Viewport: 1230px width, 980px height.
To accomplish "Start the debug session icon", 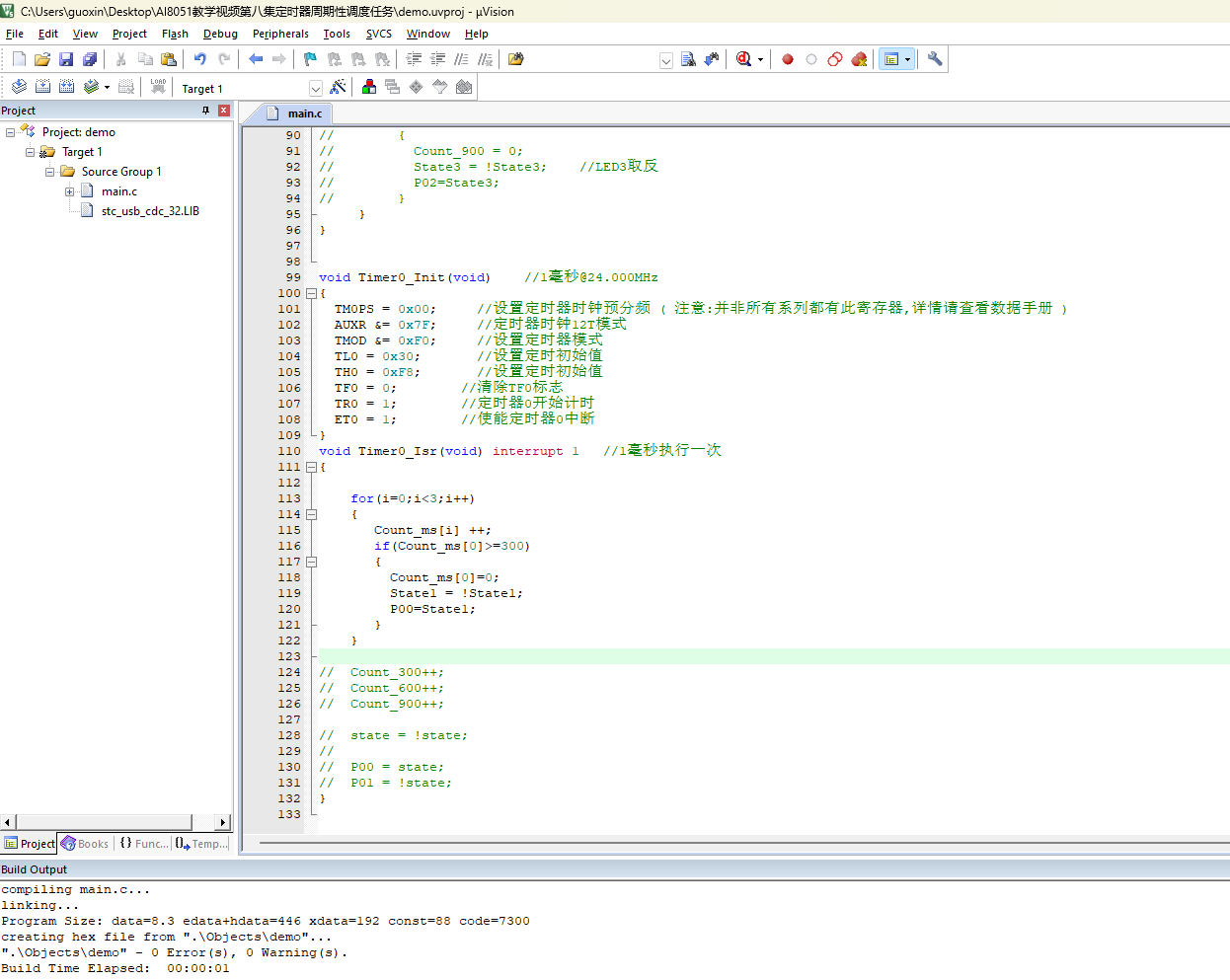I will click(x=744, y=59).
